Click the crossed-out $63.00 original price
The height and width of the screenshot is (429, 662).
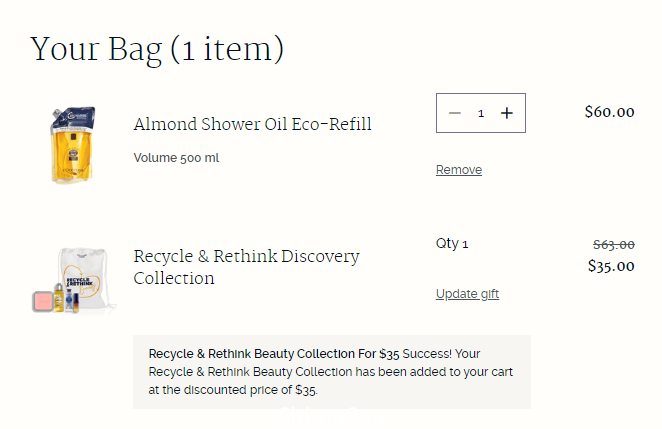pos(613,244)
